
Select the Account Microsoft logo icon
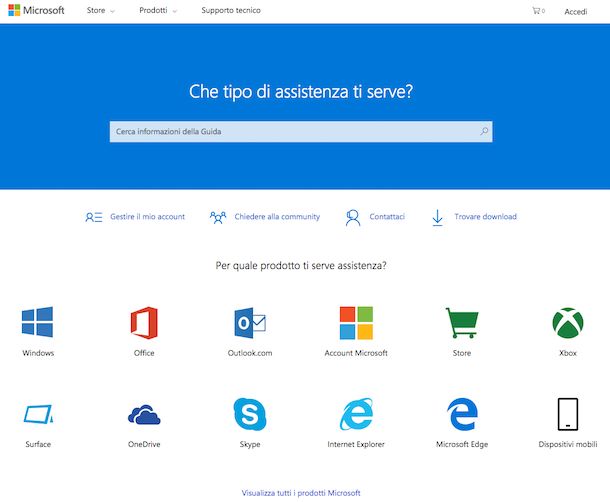coord(356,323)
